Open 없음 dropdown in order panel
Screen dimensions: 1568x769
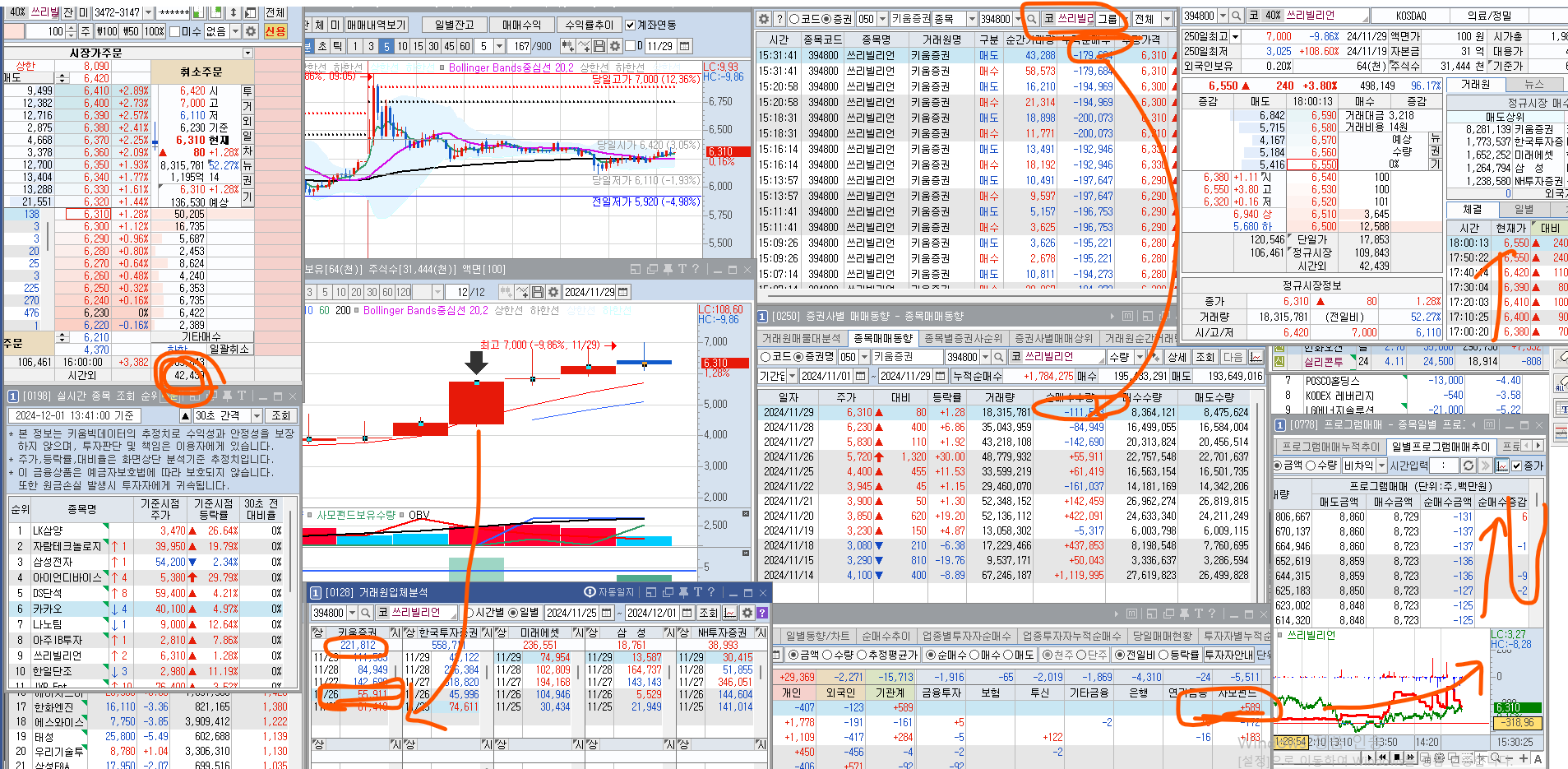[x=235, y=31]
